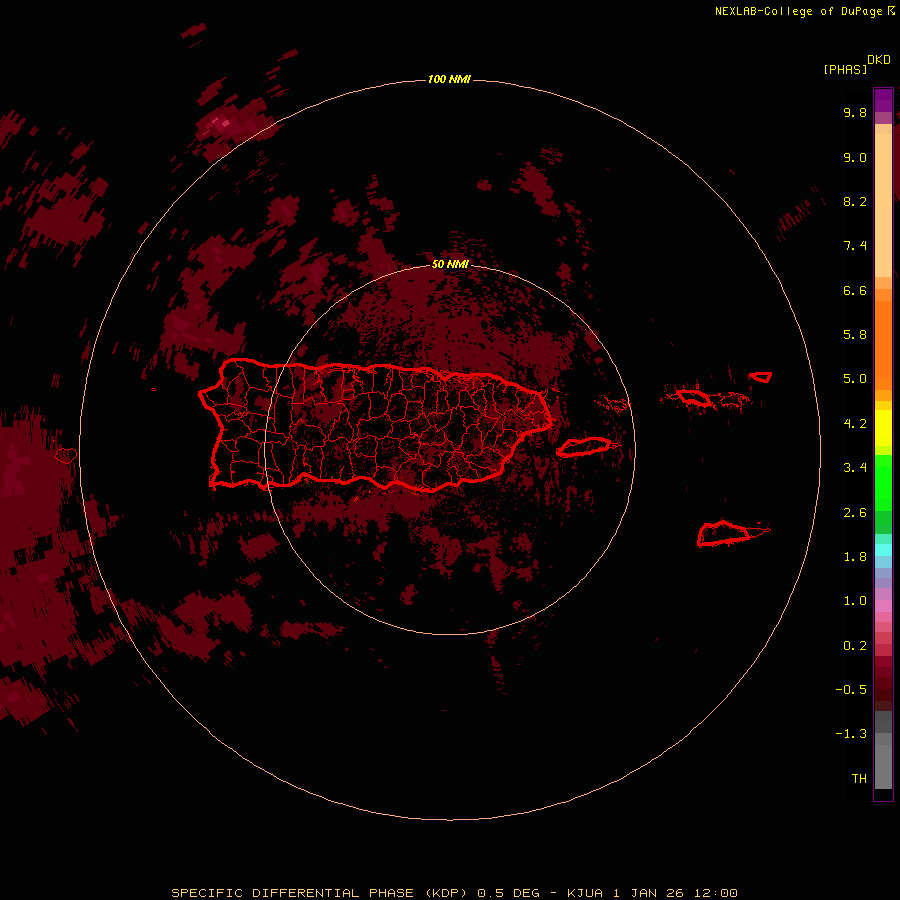Viewport: 900px width, 900px height.
Task: Select the 8.2 scale label
Action: coord(855,201)
